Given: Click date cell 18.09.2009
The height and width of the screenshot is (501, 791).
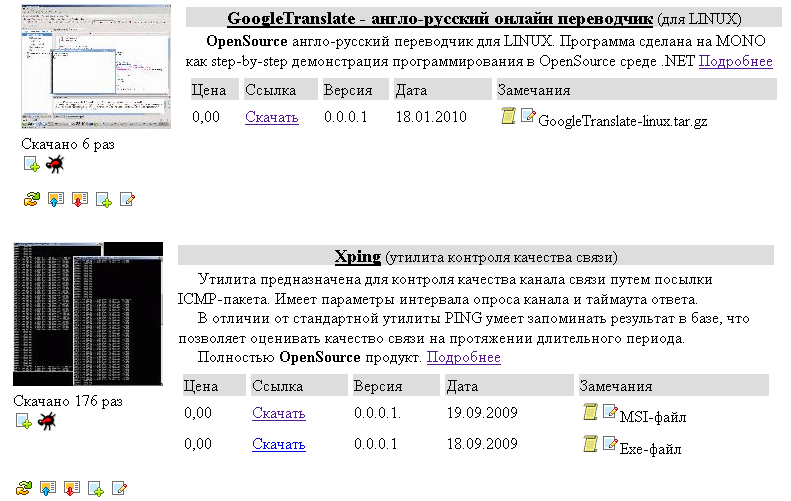Looking at the screenshot, I should tap(482, 444).
